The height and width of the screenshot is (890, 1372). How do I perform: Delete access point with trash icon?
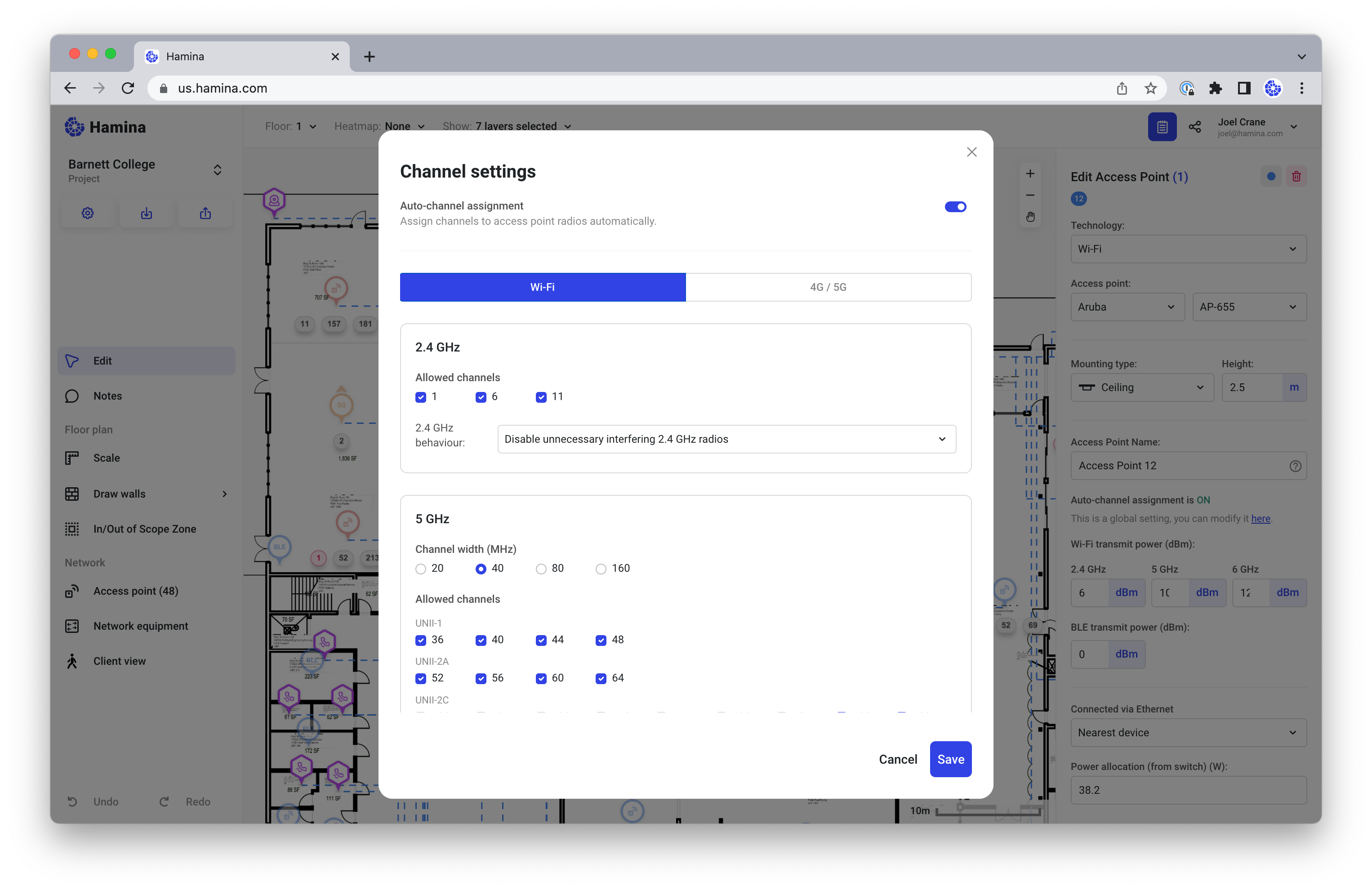tap(1296, 176)
